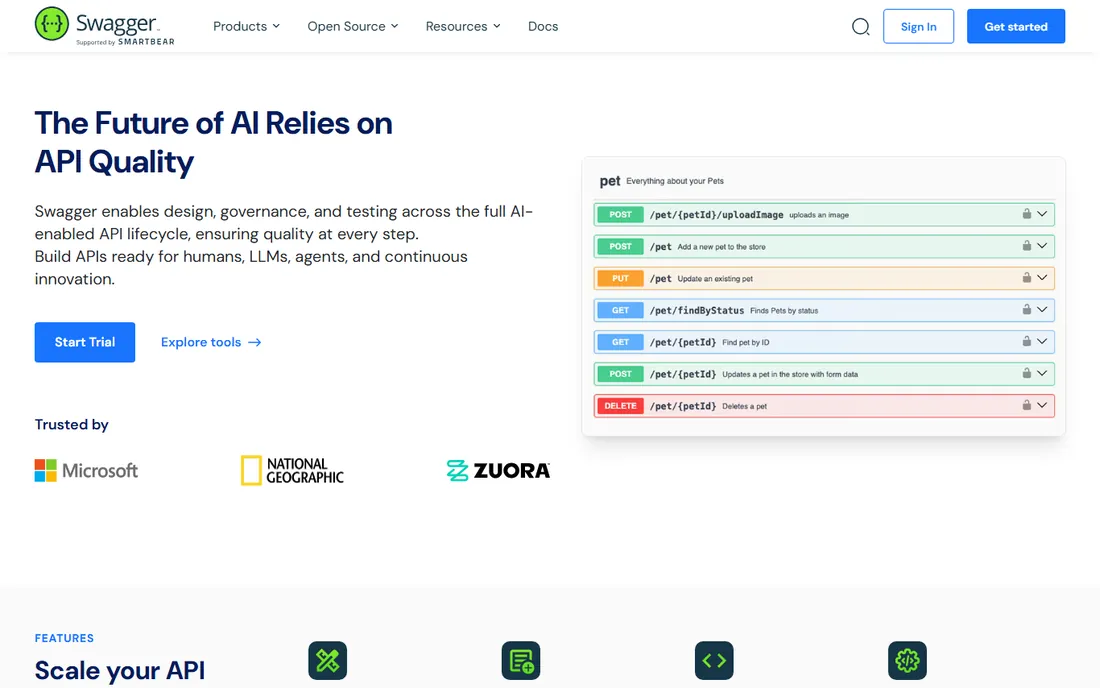
Task: Click the arrow next to Explore tools
Action: point(255,342)
